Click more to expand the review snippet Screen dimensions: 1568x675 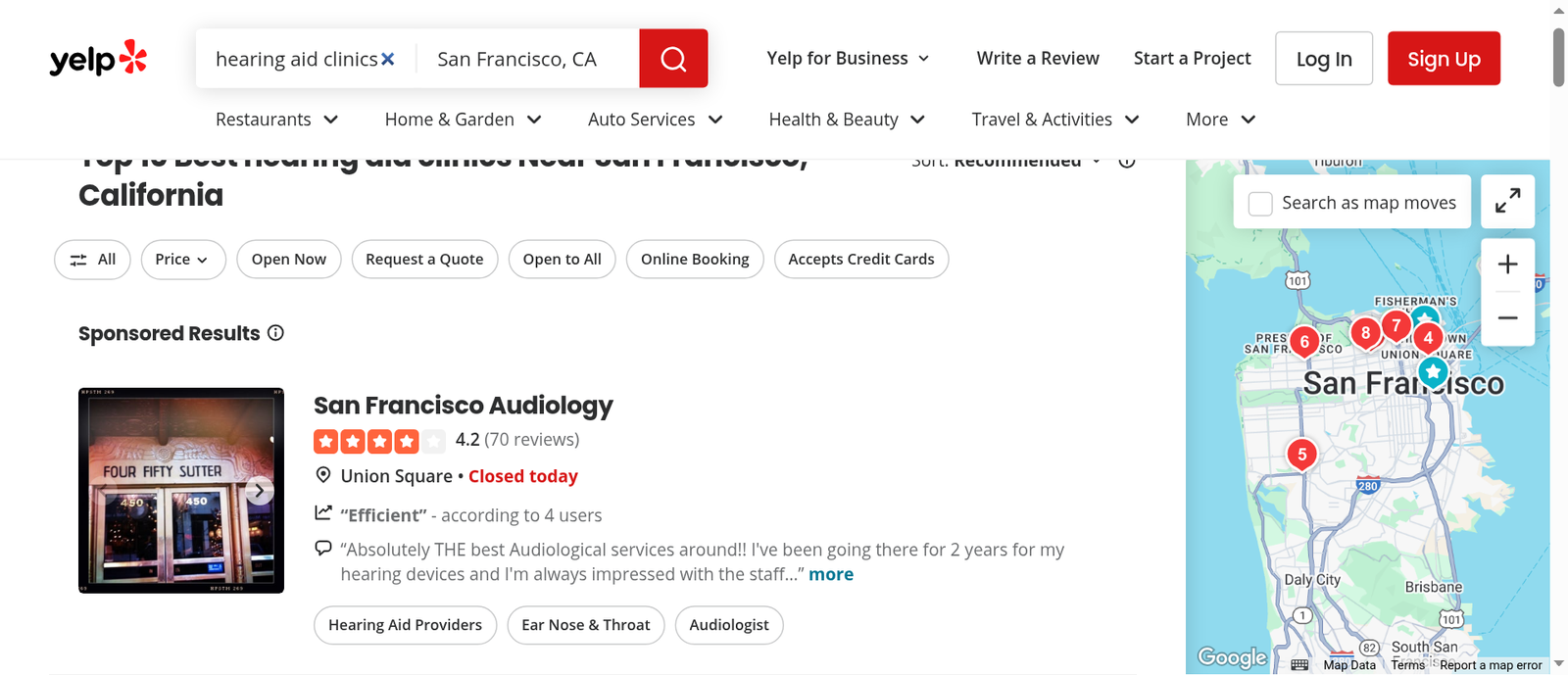[x=831, y=575]
